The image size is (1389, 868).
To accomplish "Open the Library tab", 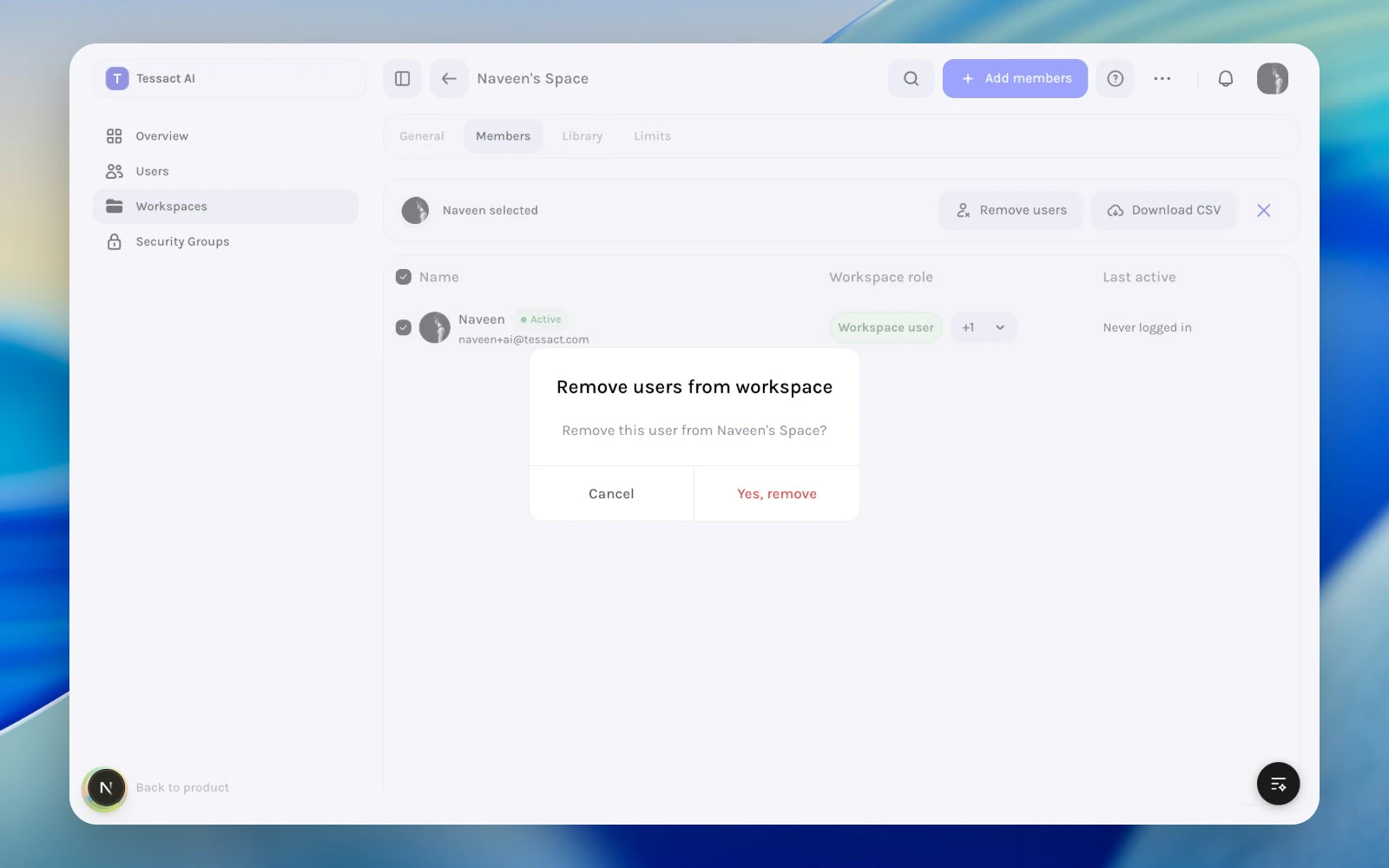I will pyautogui.click(x=583, y=136).
